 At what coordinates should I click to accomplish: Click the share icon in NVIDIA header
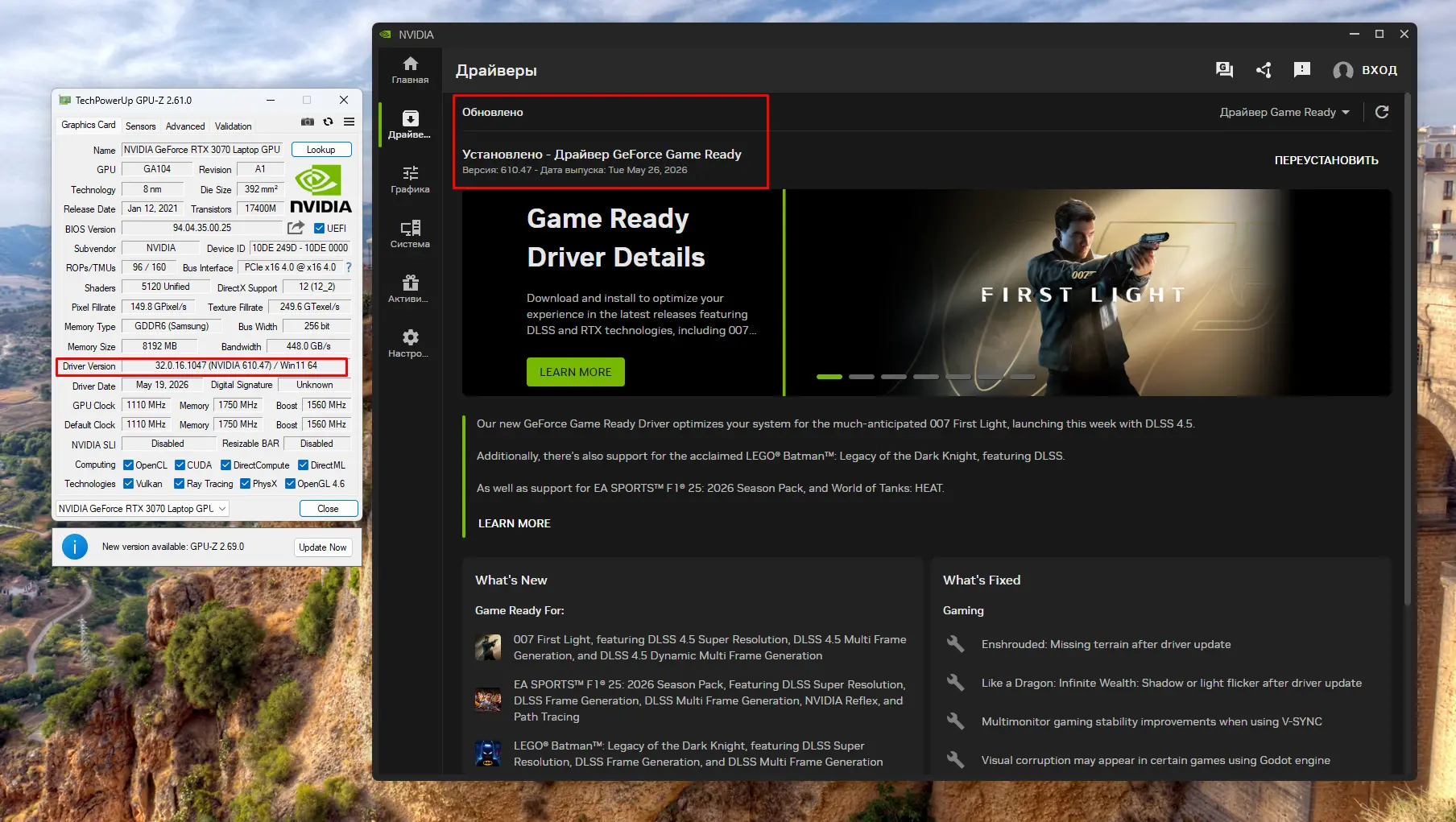pos(1264,70)
